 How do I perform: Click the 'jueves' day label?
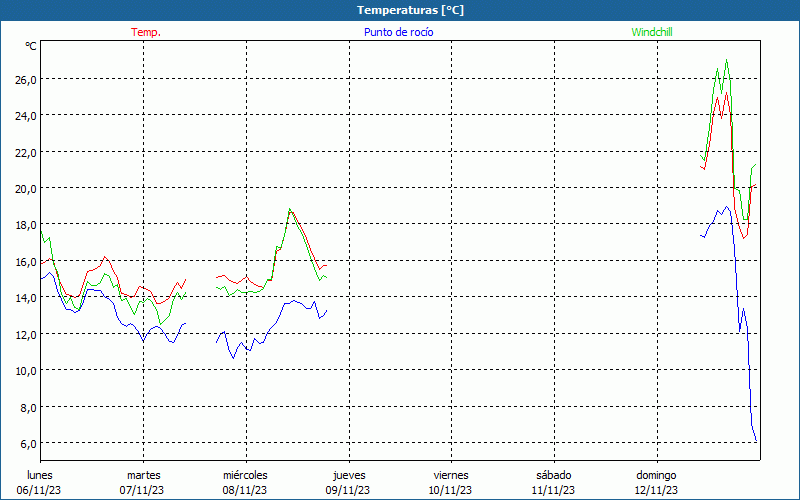[349, 475]
